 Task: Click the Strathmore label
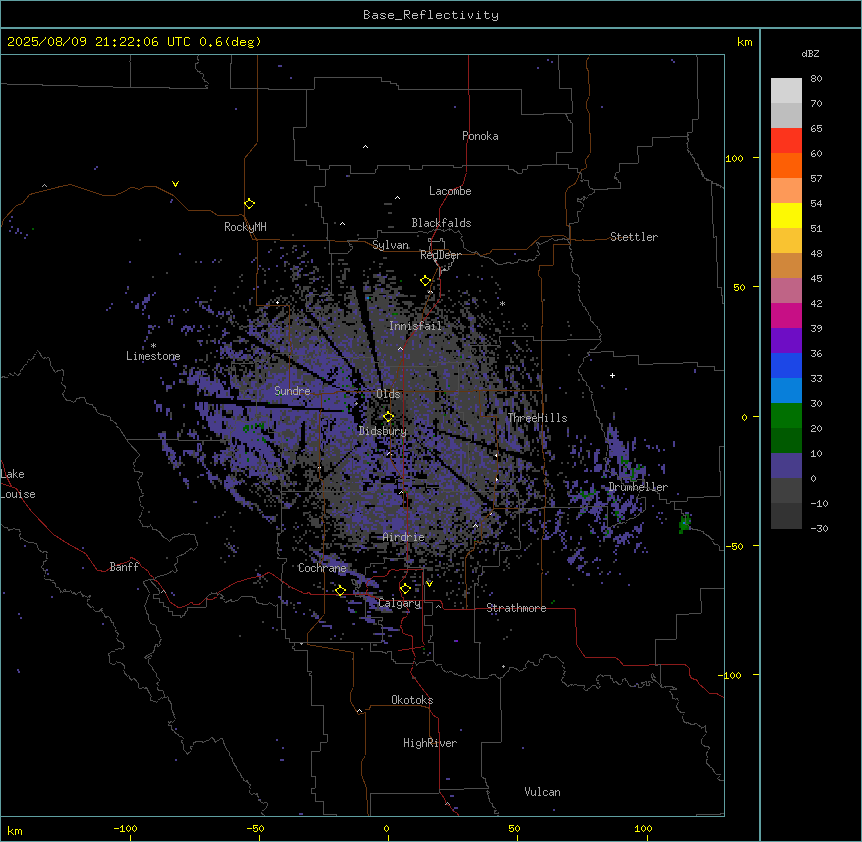516,608
